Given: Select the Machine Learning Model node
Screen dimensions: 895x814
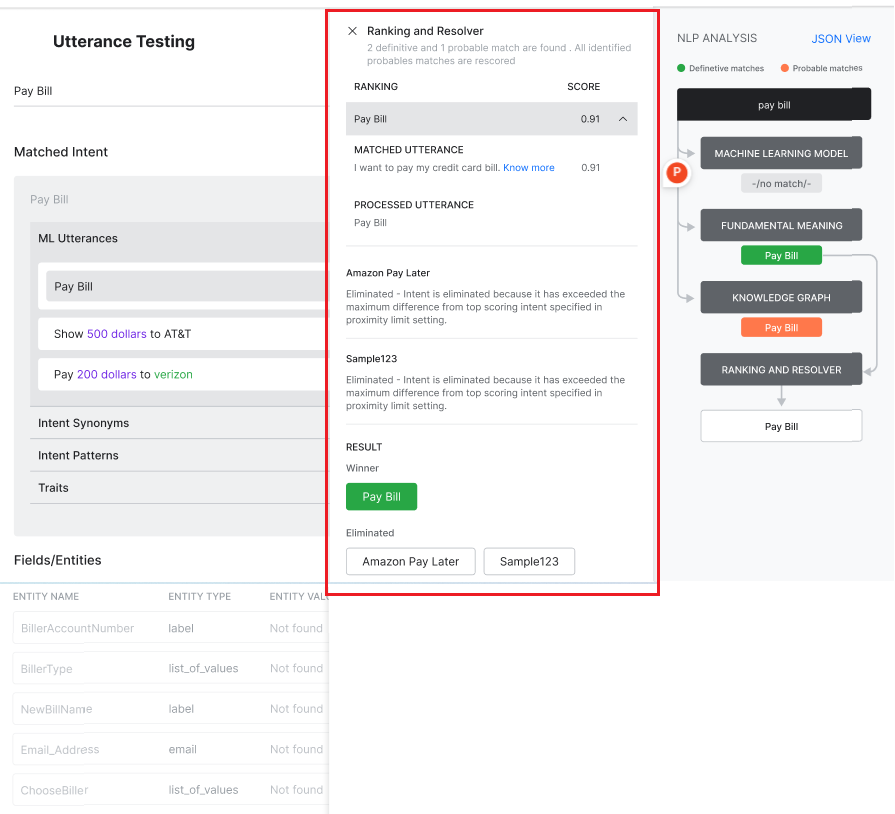Looking at the screenshot, I should (x=780, y=154).
